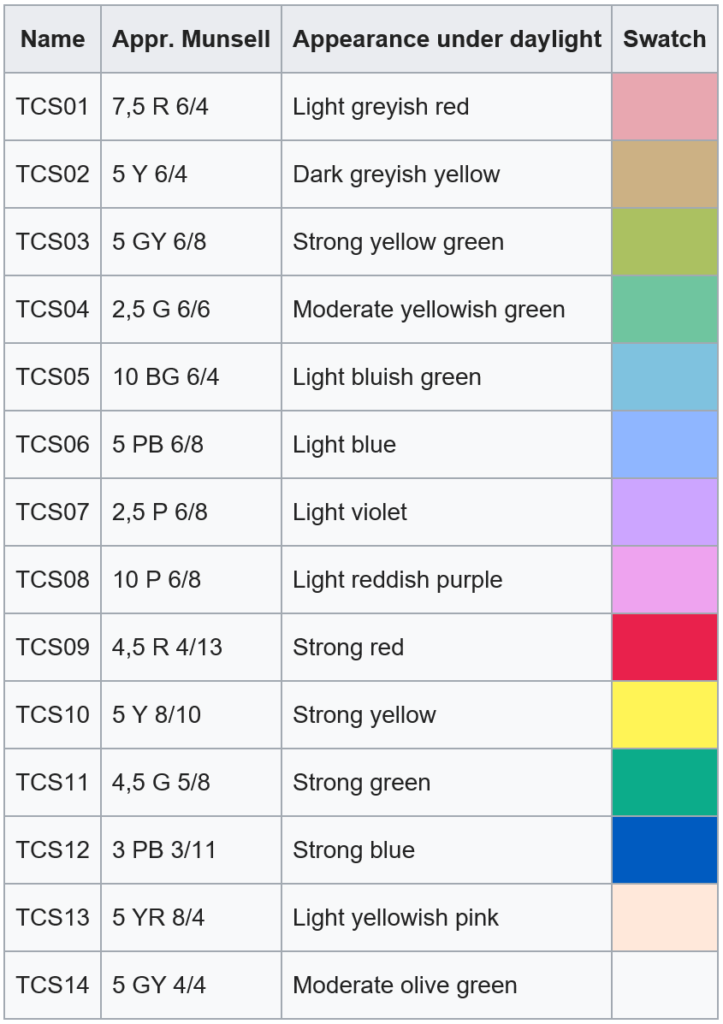723x1024 pixels.
Task: Select the TCS02 dark greyish yellow swatch
Action: (665, 174)
